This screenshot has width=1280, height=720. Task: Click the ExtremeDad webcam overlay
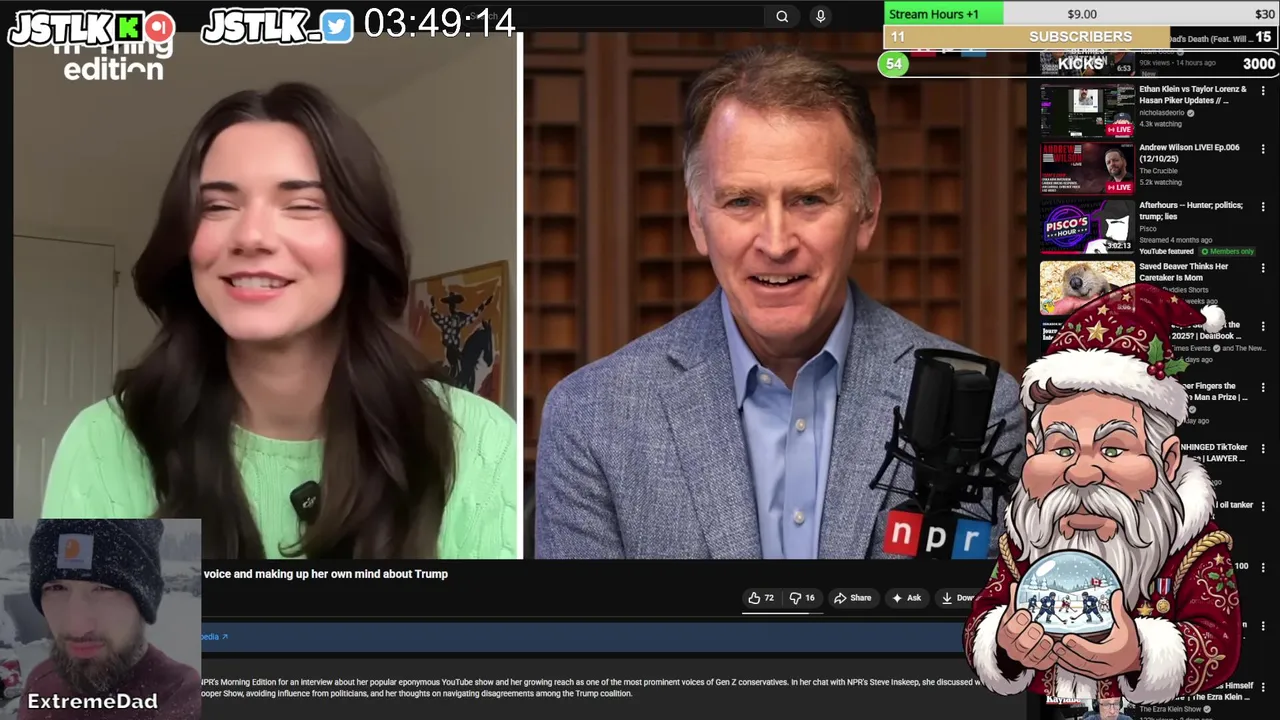coord(100,619)
